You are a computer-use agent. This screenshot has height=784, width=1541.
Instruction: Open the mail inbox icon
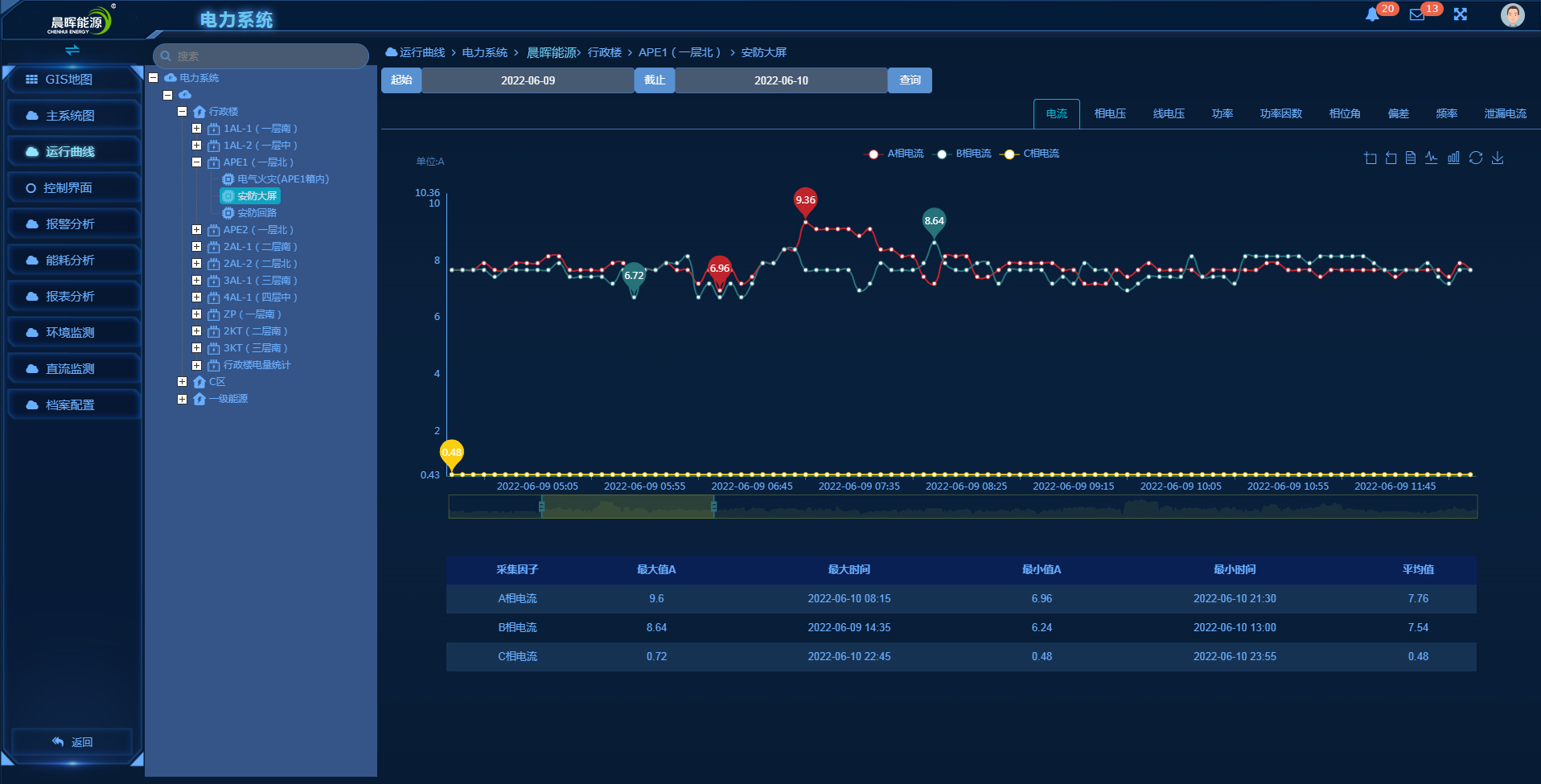click(x=1417, y=14)
